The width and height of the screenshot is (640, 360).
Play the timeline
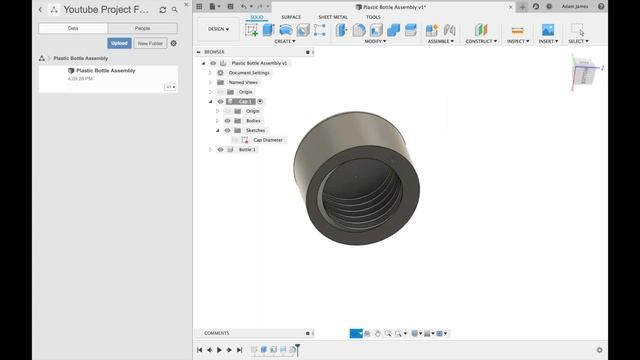[219, 350]
